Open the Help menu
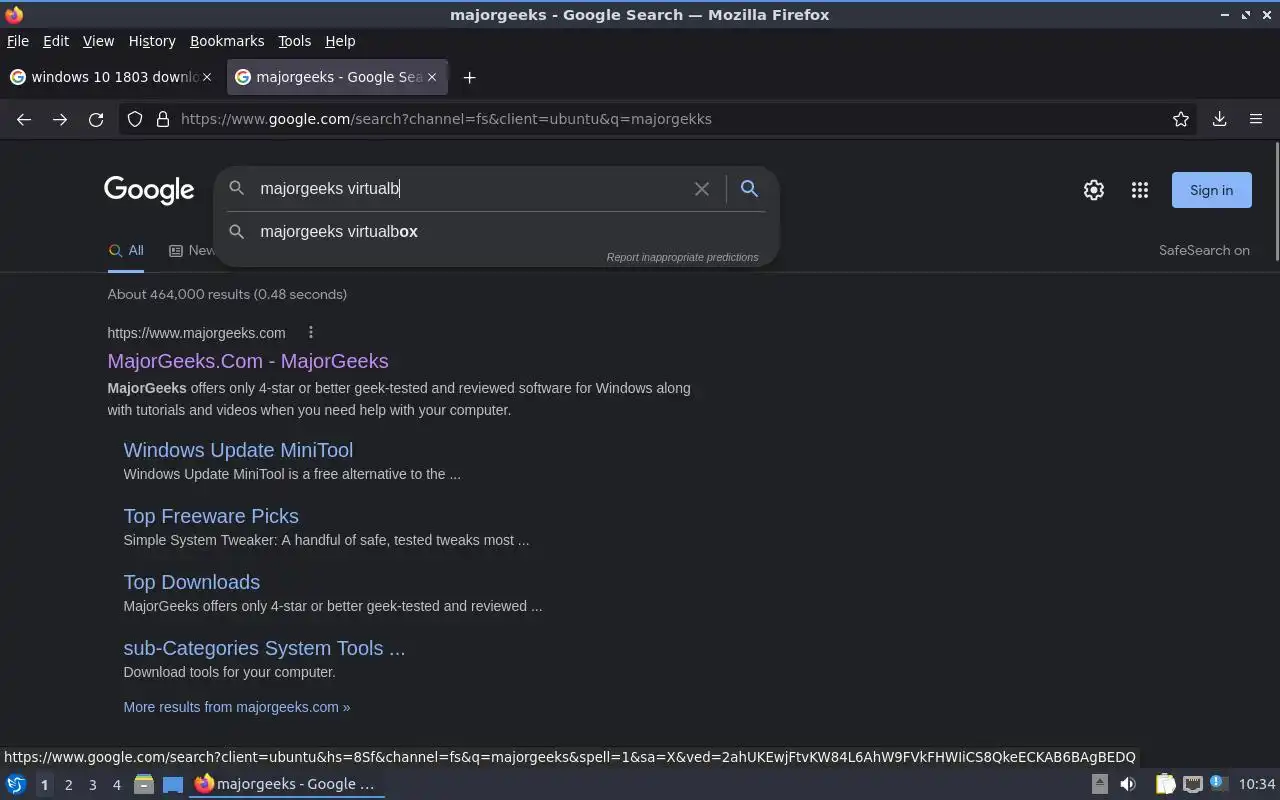 click(x=340, y=41)
